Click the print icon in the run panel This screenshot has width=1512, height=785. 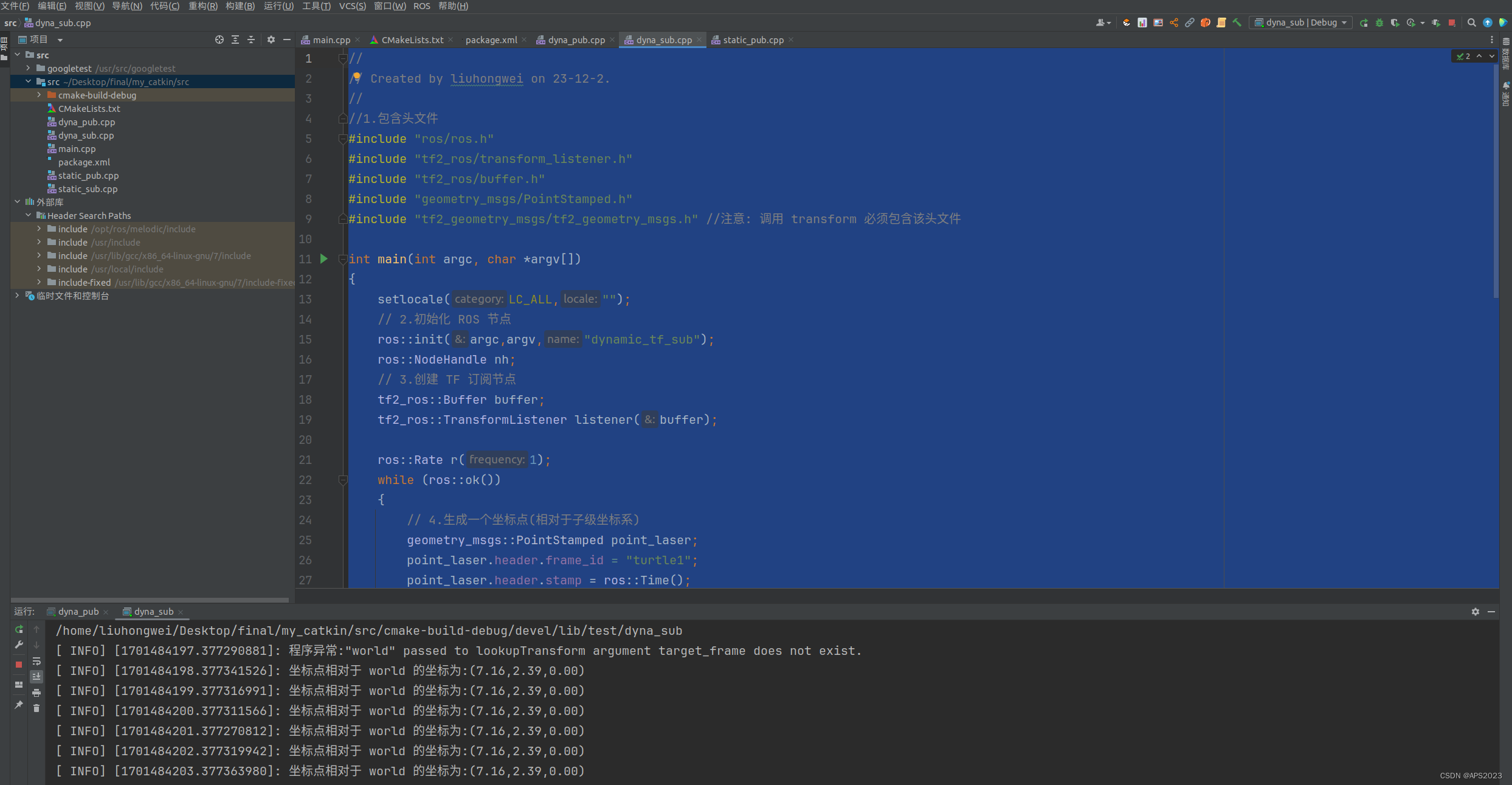click(36, 693)
